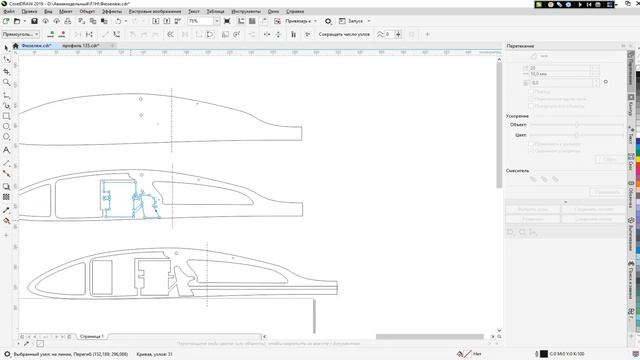Screen dimensions: 640x360
Task: Click the Save floppy disk icon
Action: click(x=34, y=21)
